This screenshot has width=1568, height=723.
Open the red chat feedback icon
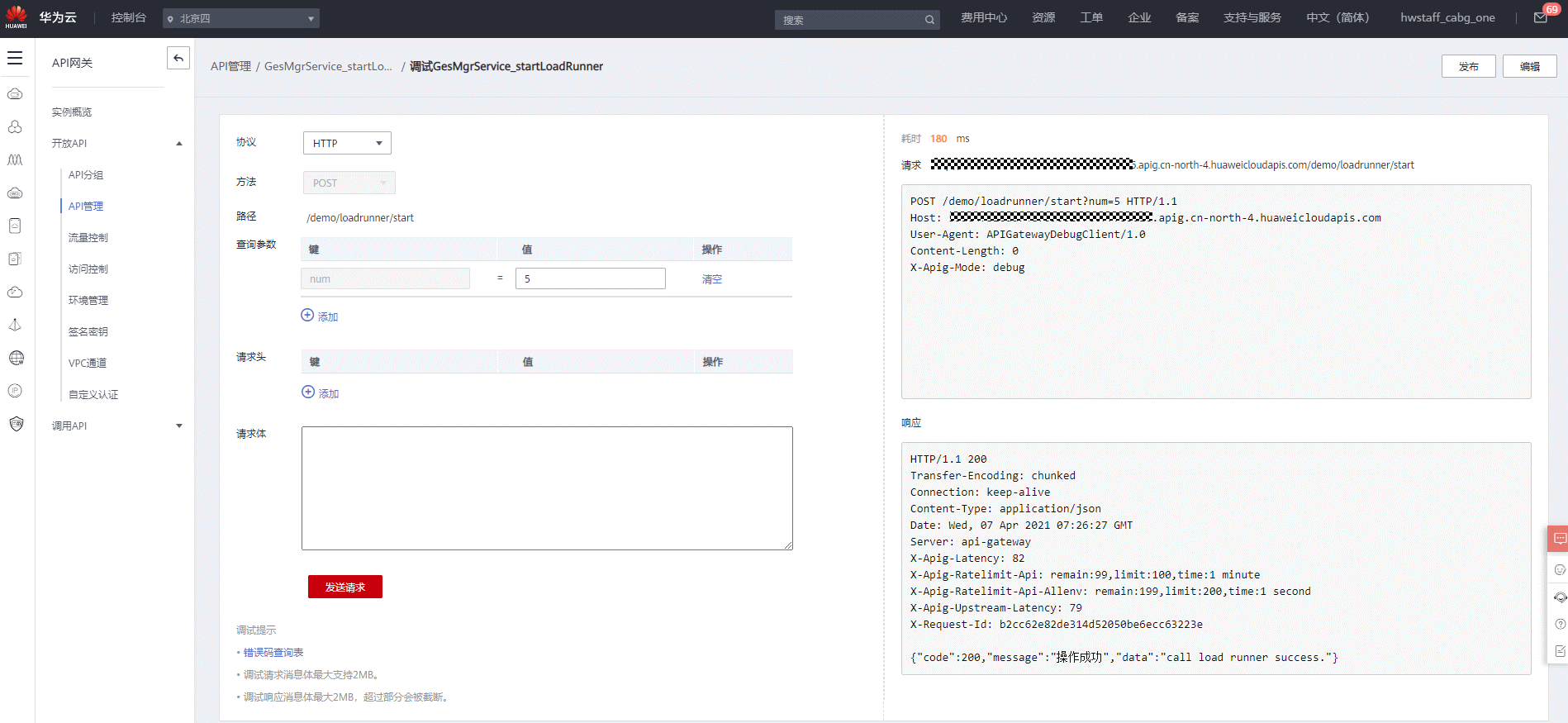point(1559,539)
